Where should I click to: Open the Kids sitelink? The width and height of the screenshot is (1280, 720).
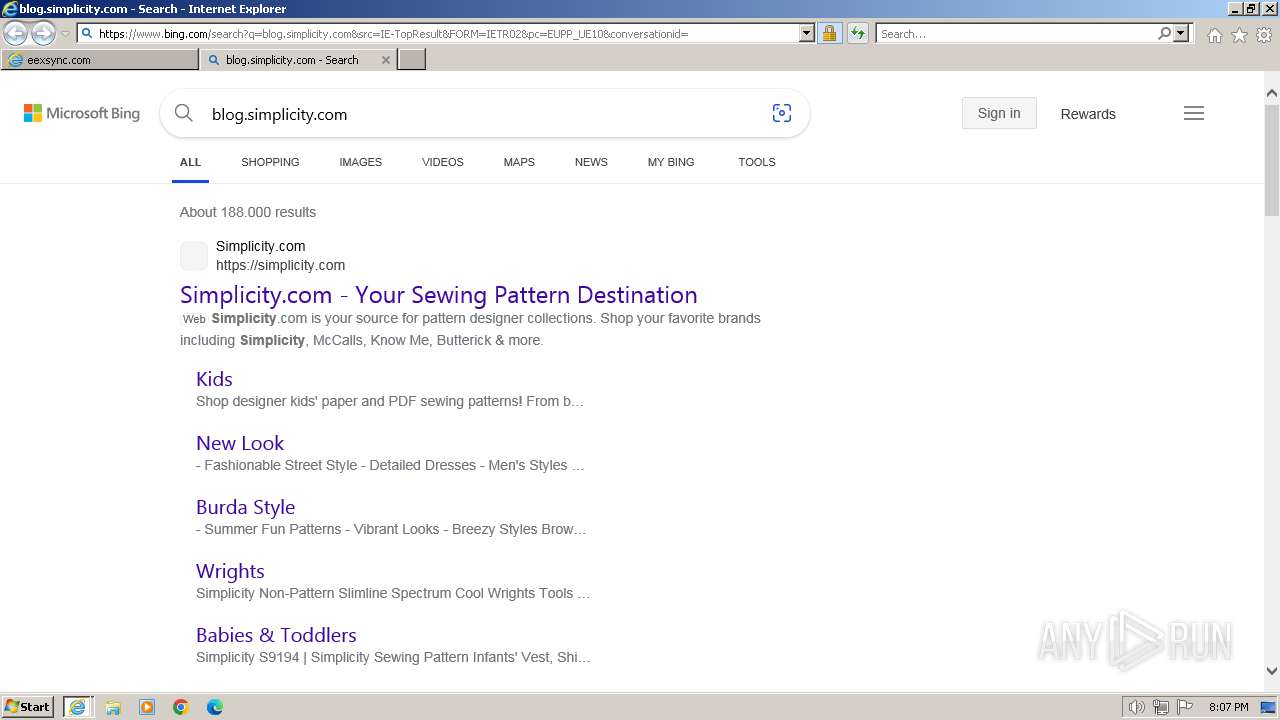coord(214,379)
